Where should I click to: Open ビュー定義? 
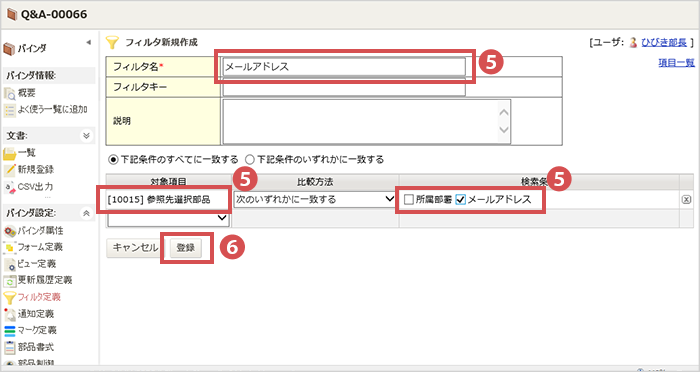[x=37, y=263]
